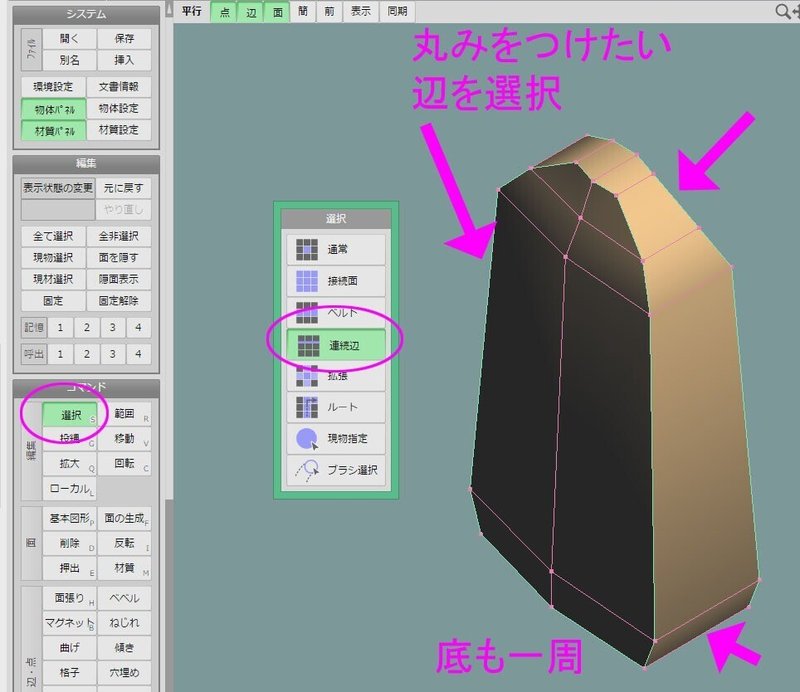Toggle 辺 edge display mode
This screenshot has height=692, width=800.
pyautogui.click(x=251, y=12)
